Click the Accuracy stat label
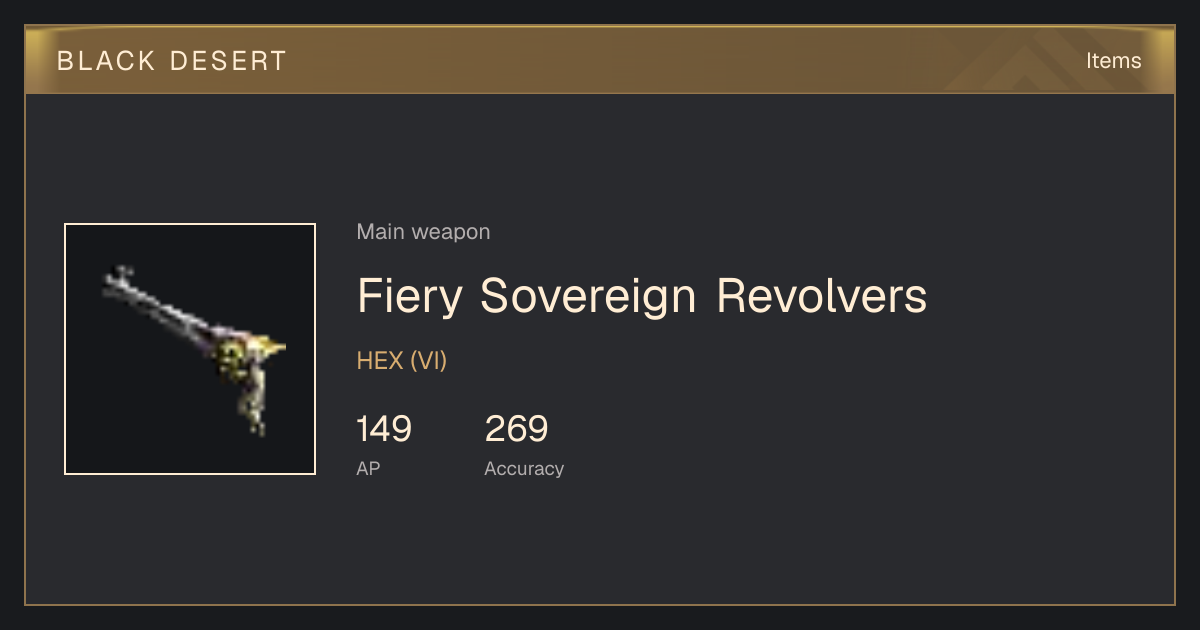The height and width of the screenshot is (630, 1200). pyautogui.click(x=524, y=469)
